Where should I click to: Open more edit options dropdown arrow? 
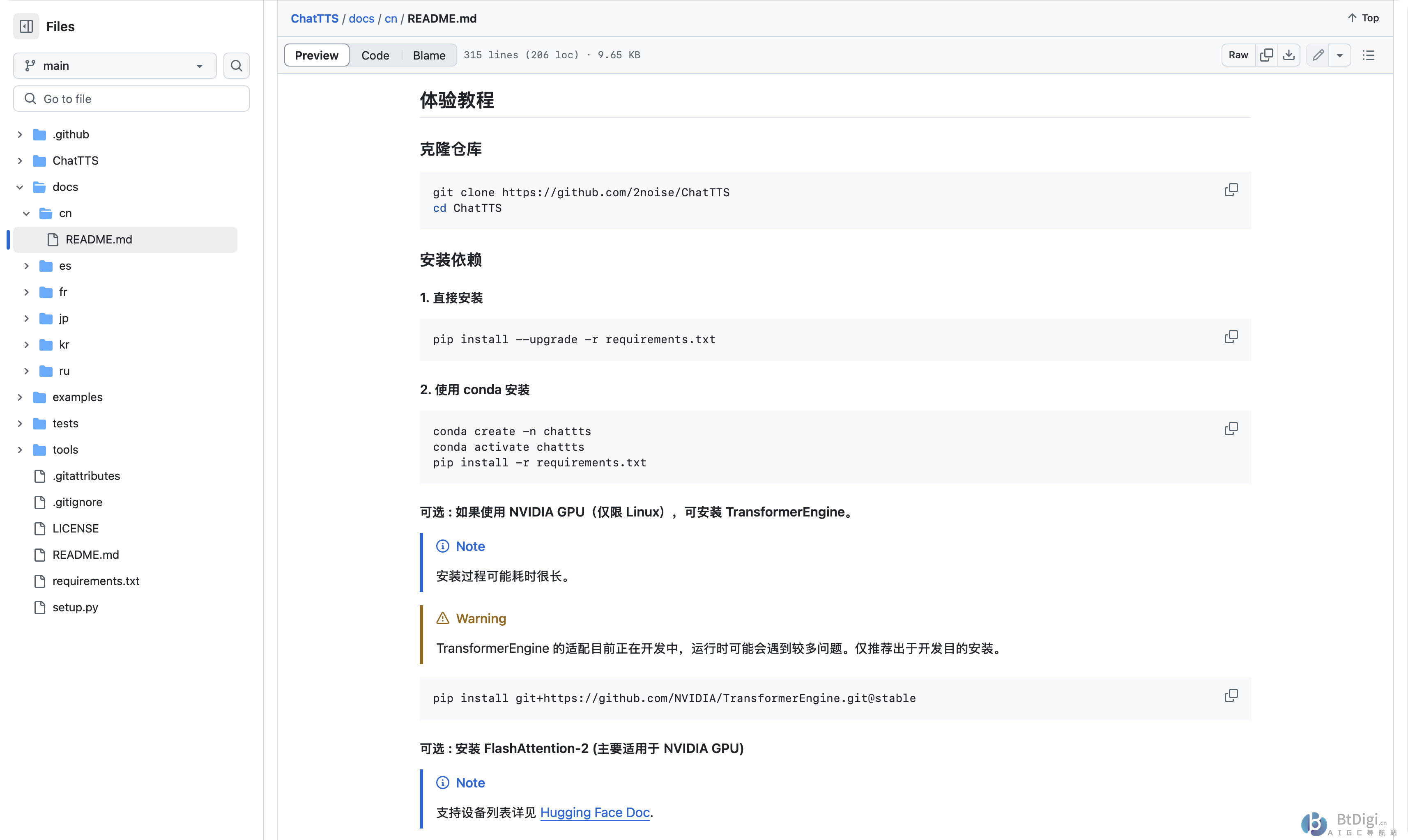coord(1339,55)
